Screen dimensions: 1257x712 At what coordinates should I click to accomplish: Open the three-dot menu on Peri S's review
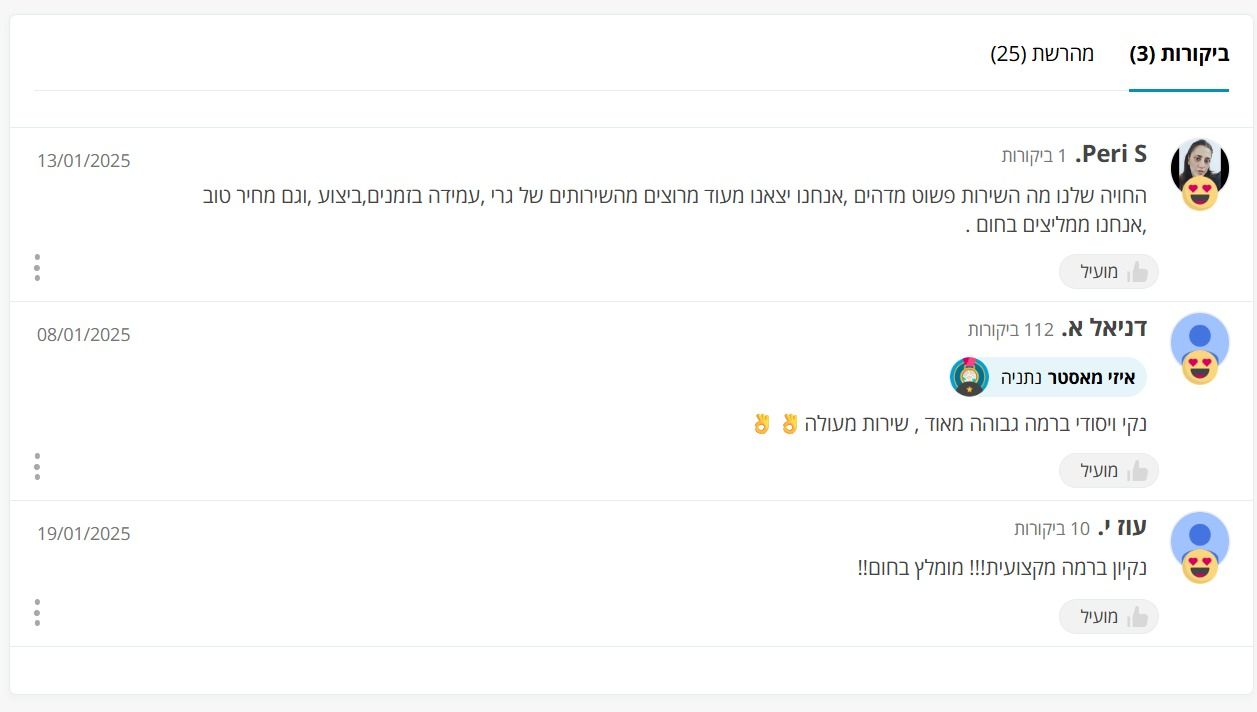click(x=37, y=267)
